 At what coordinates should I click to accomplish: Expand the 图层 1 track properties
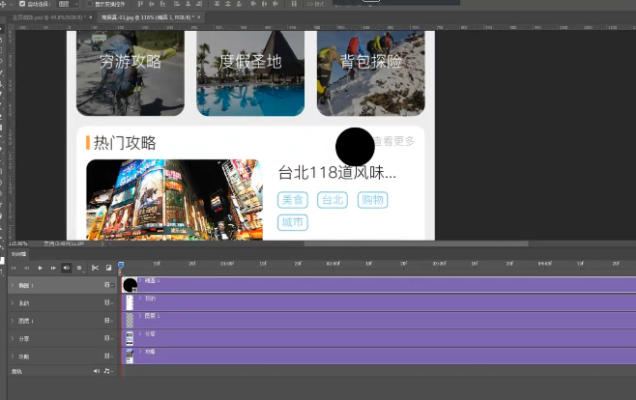[12, 321]
